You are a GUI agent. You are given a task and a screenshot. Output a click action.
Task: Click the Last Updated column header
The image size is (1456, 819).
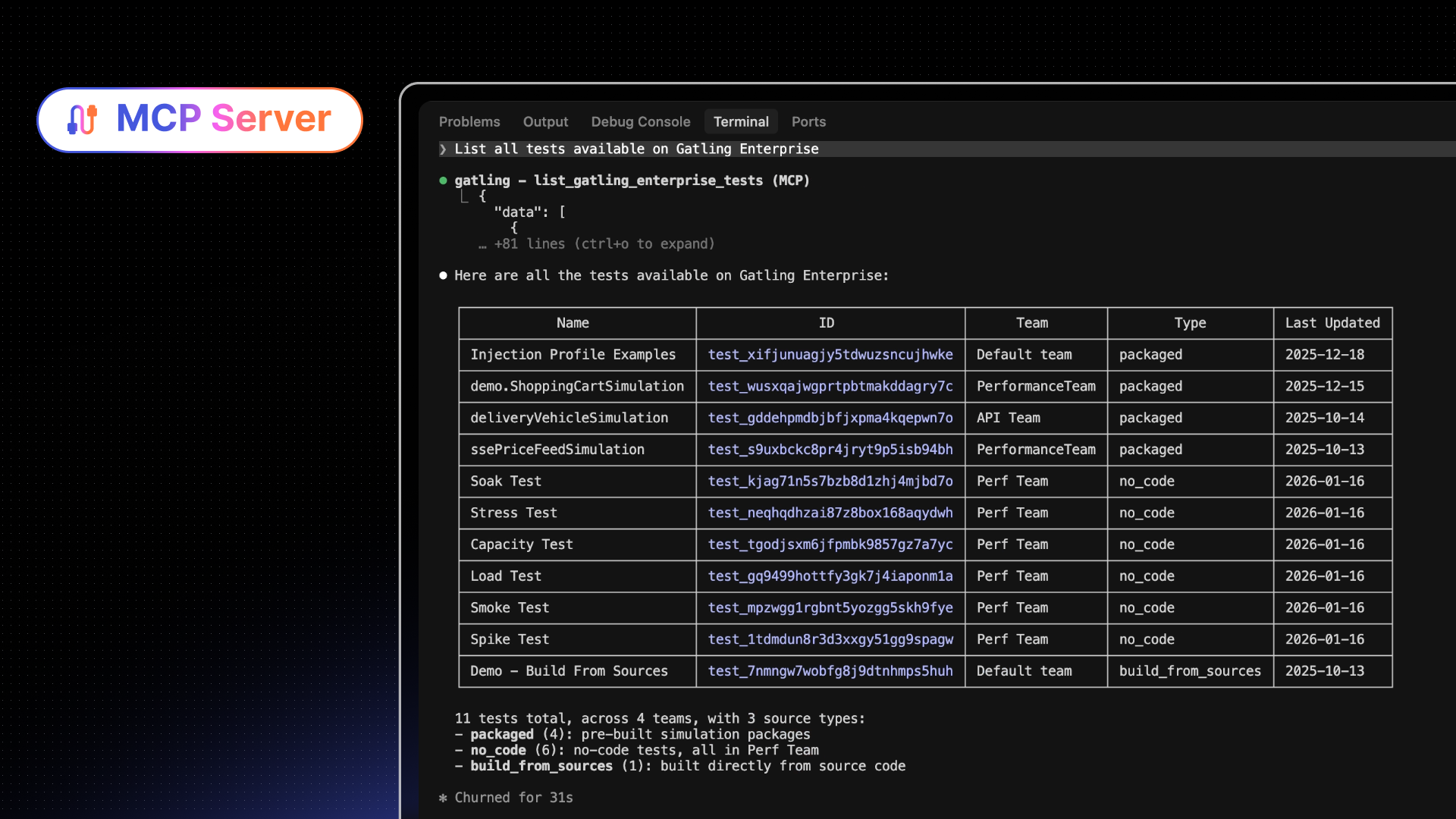(x=1332, y=323)
